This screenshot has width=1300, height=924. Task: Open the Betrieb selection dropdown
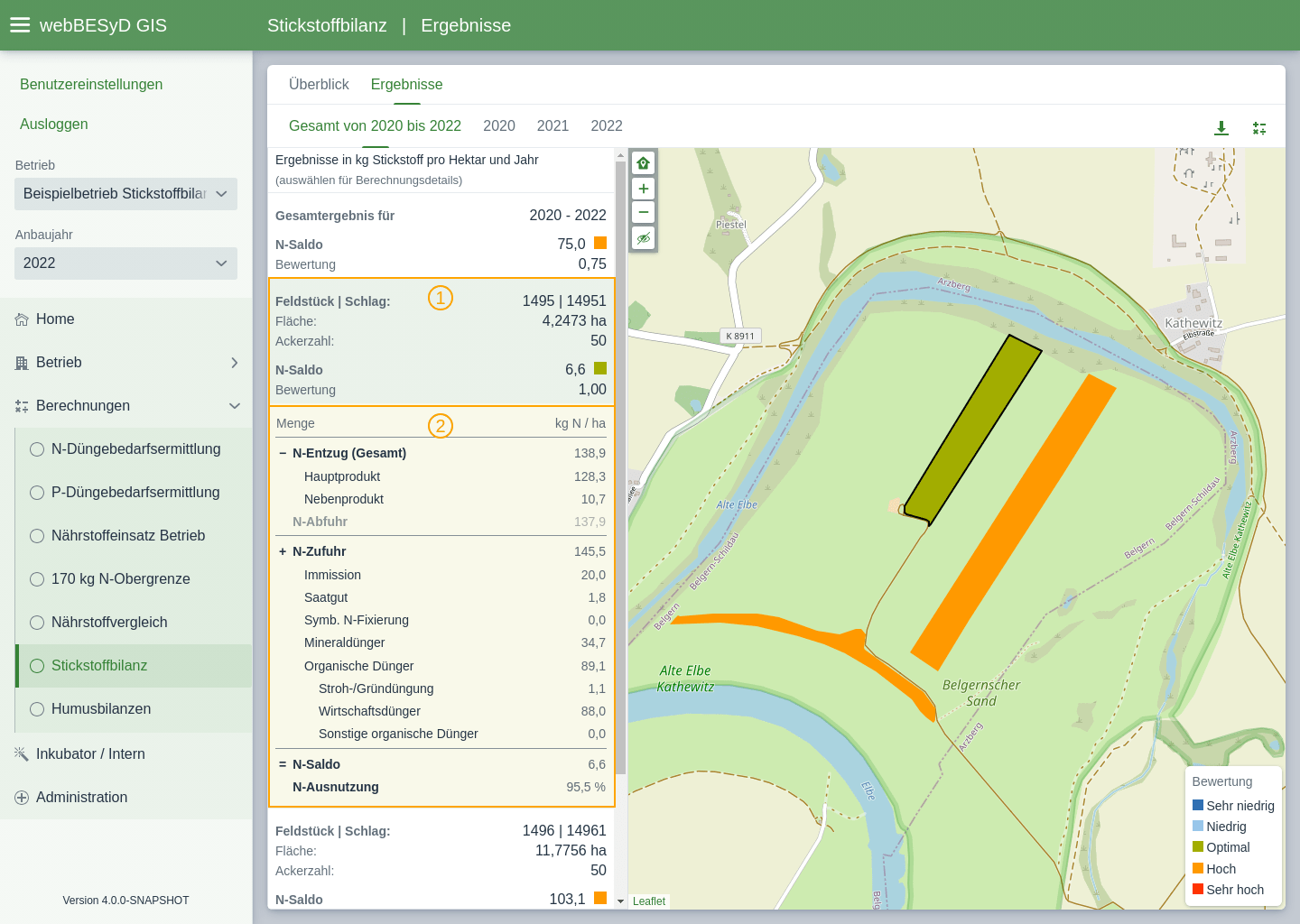[x=125, y=194]
